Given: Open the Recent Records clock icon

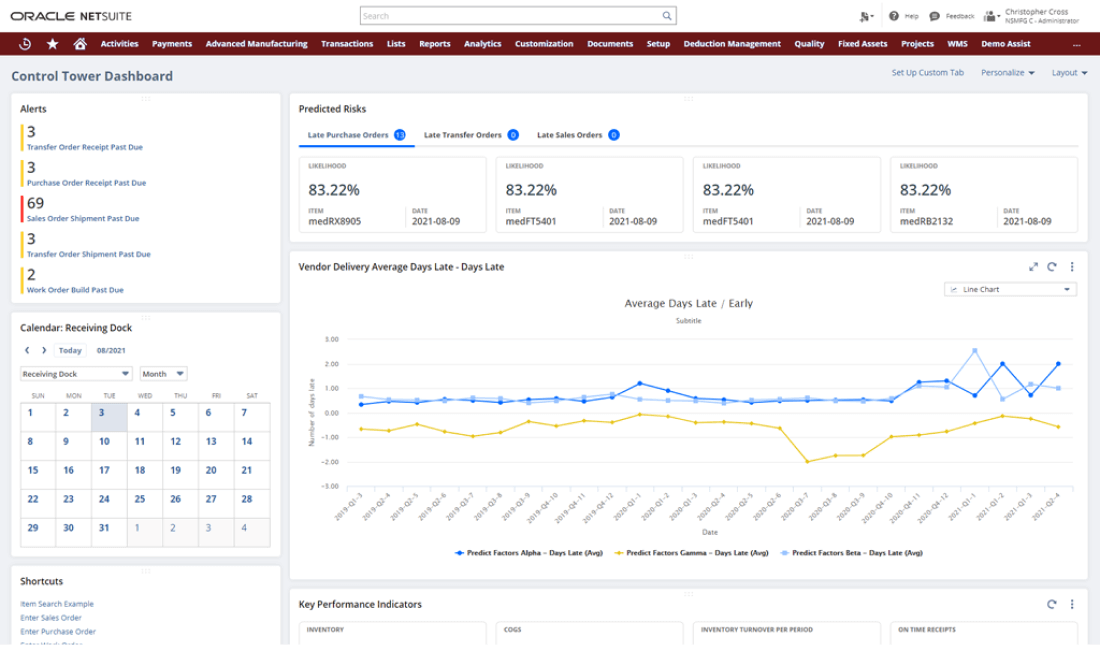Looking at the screenshot, I should click(x=25, y=44).
